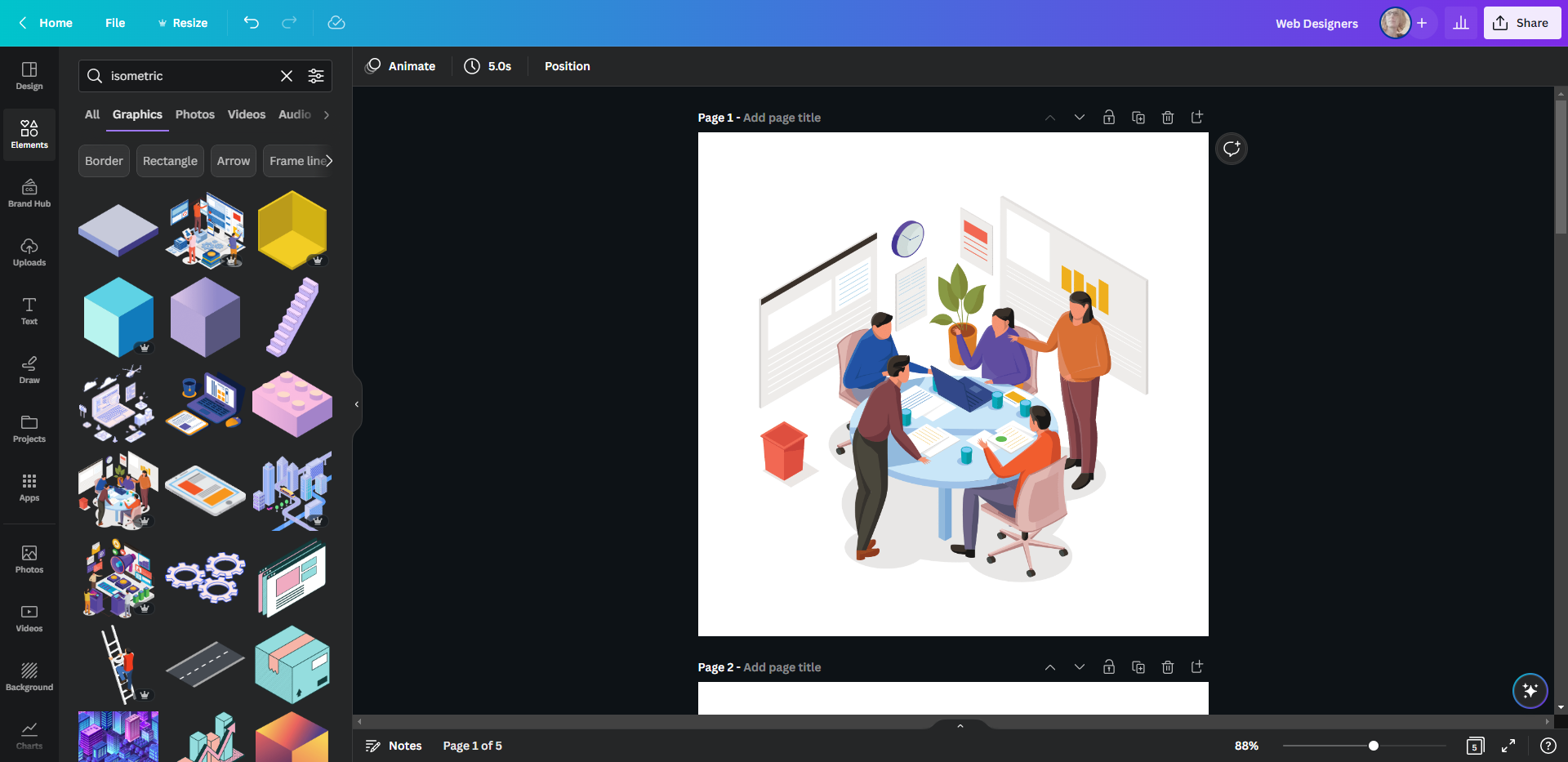Switch to the Photos results tab
Screen dimensions: 1568x762
(x=195, y=114)
